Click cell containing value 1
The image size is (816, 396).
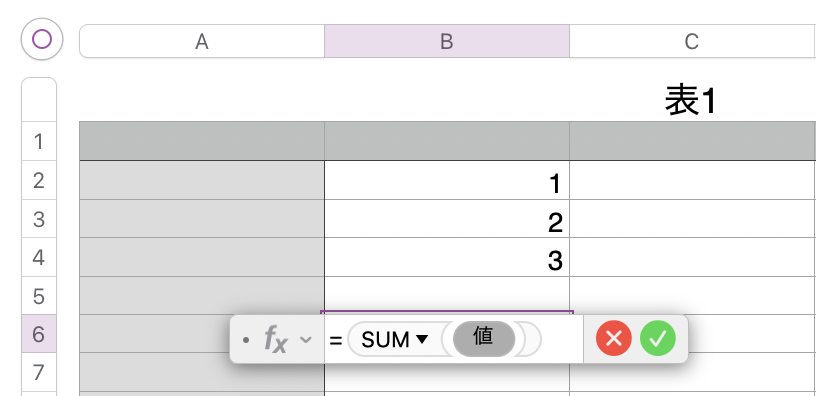click(447, 180)
